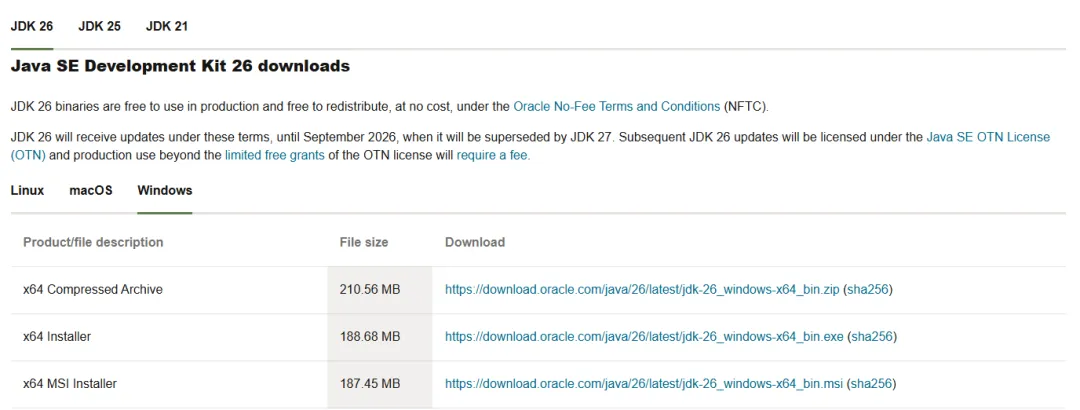Download the windows-x64 bin.exe installer
This screenshot has width=1080, height=410.
click(x=644, y=337)
